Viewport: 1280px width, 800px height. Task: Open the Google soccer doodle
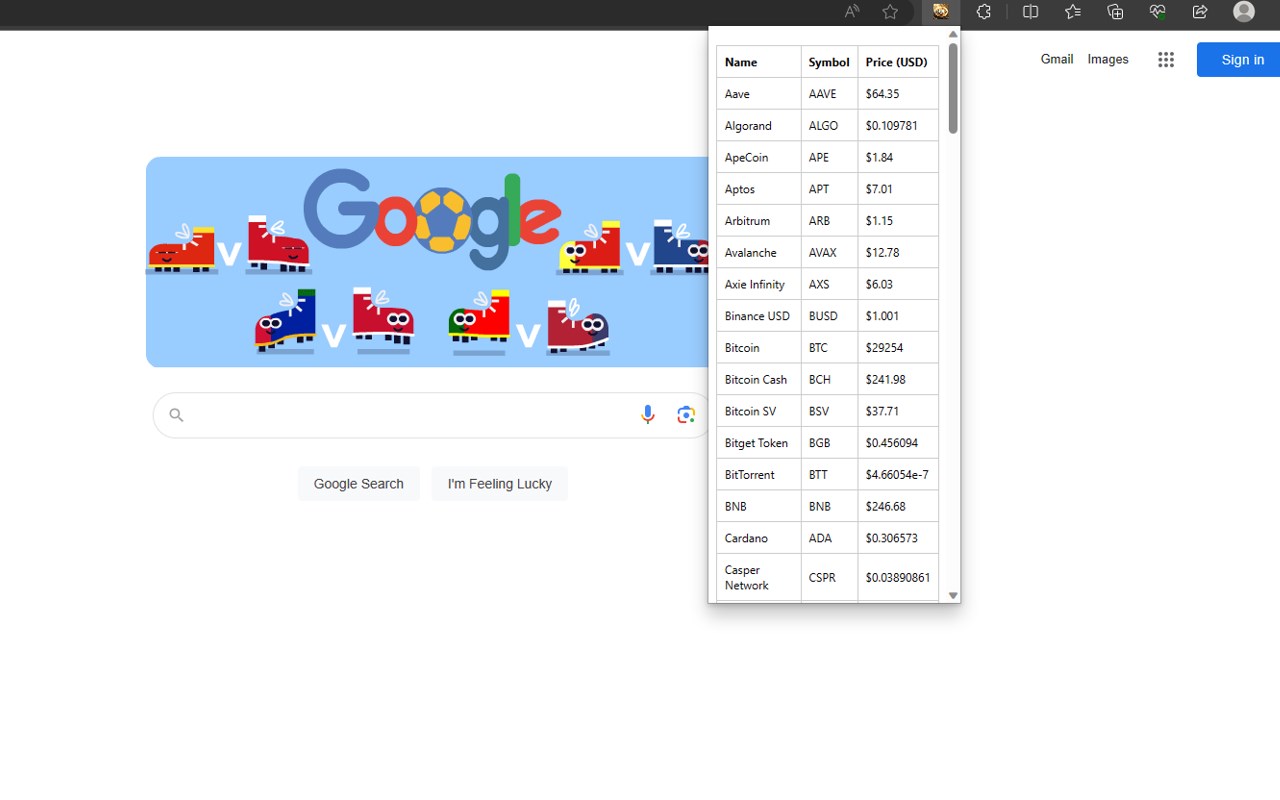click(x=427, y=262)
